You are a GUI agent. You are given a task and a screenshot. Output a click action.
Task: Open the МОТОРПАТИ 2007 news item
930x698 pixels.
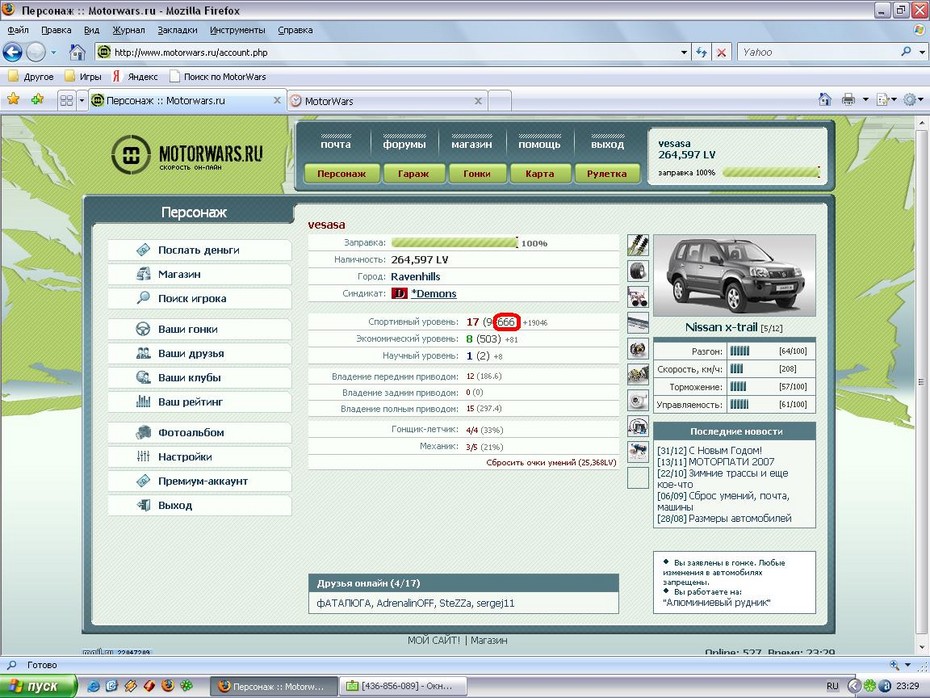pos(716,461)
